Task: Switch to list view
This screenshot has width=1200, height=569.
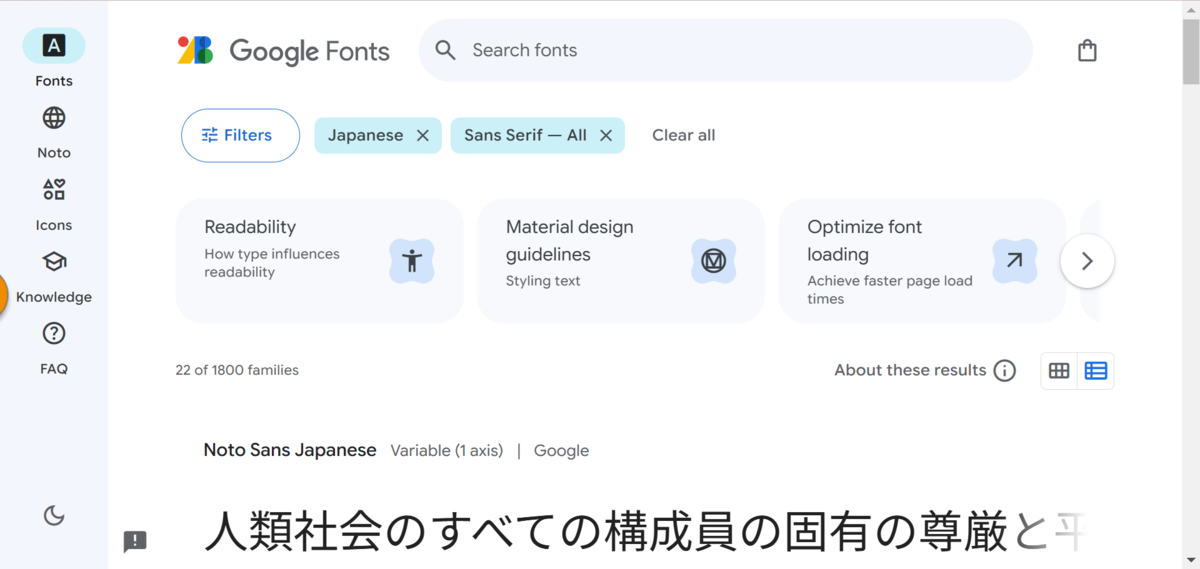Action: coord(1096,371)
